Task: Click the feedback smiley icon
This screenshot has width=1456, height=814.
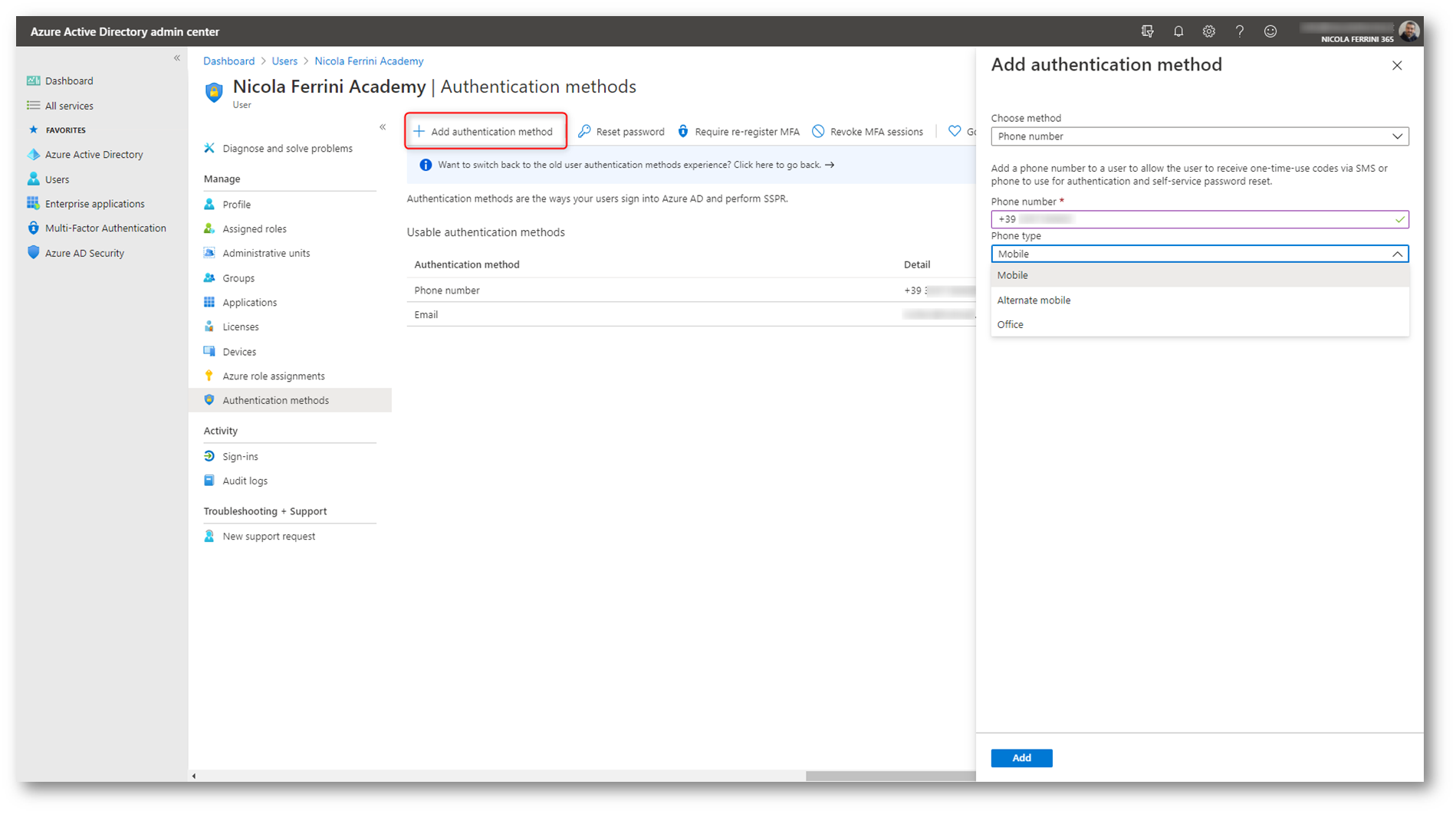Action: click(1270, 31)
